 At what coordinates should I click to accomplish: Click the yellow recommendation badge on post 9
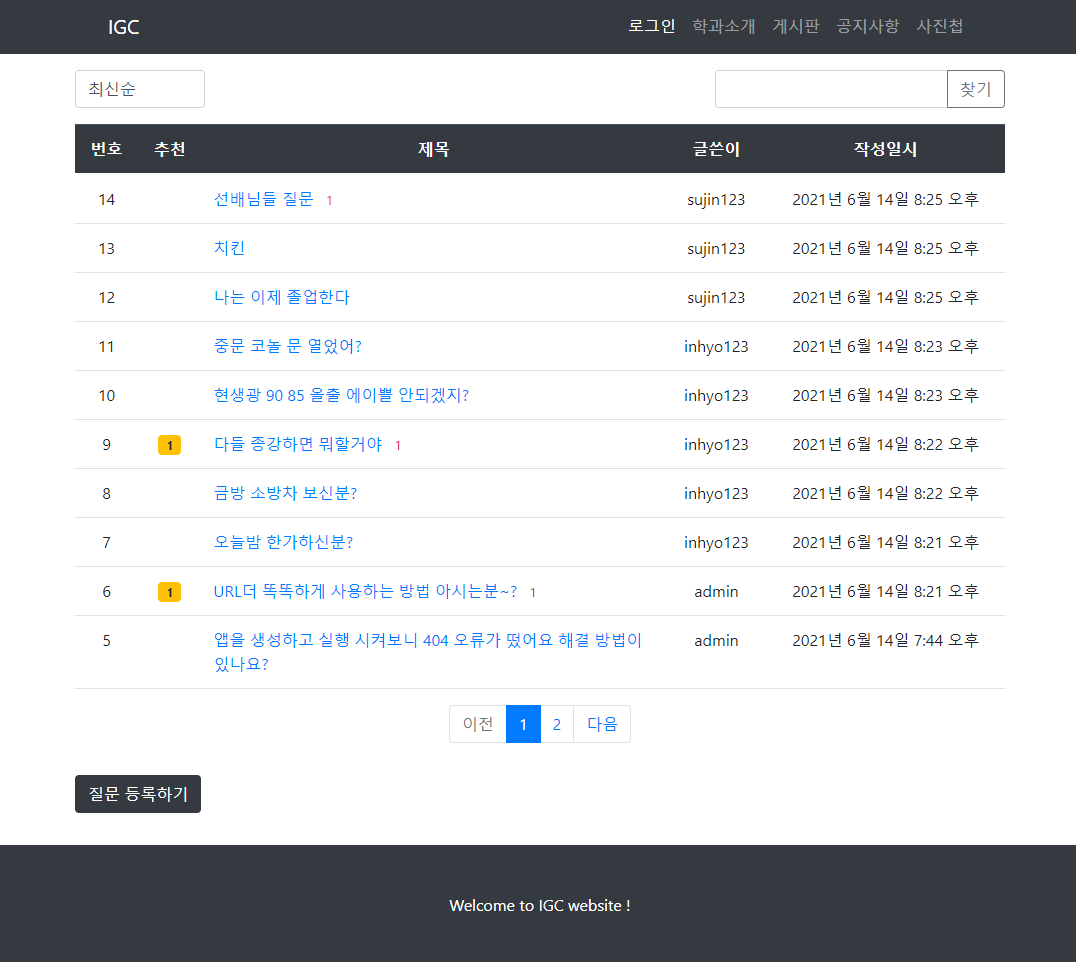169,444
